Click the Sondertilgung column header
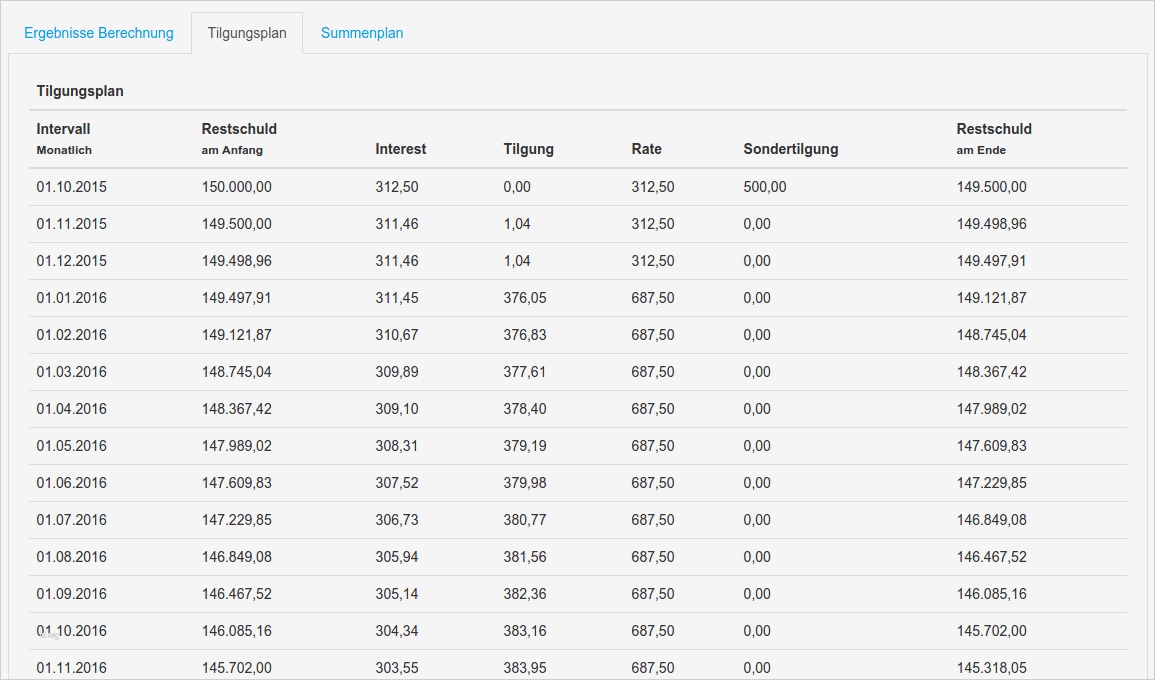This screenshot has width=1155, height=680. coord(790,149)
